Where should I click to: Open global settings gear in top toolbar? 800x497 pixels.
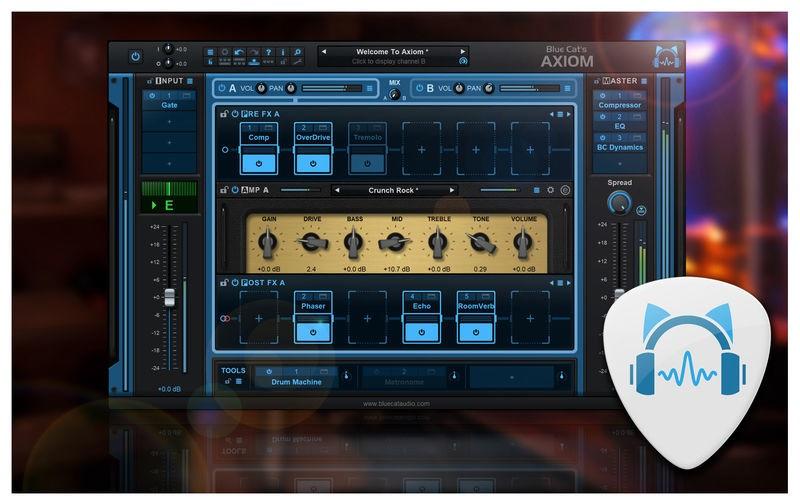point(224,52)
